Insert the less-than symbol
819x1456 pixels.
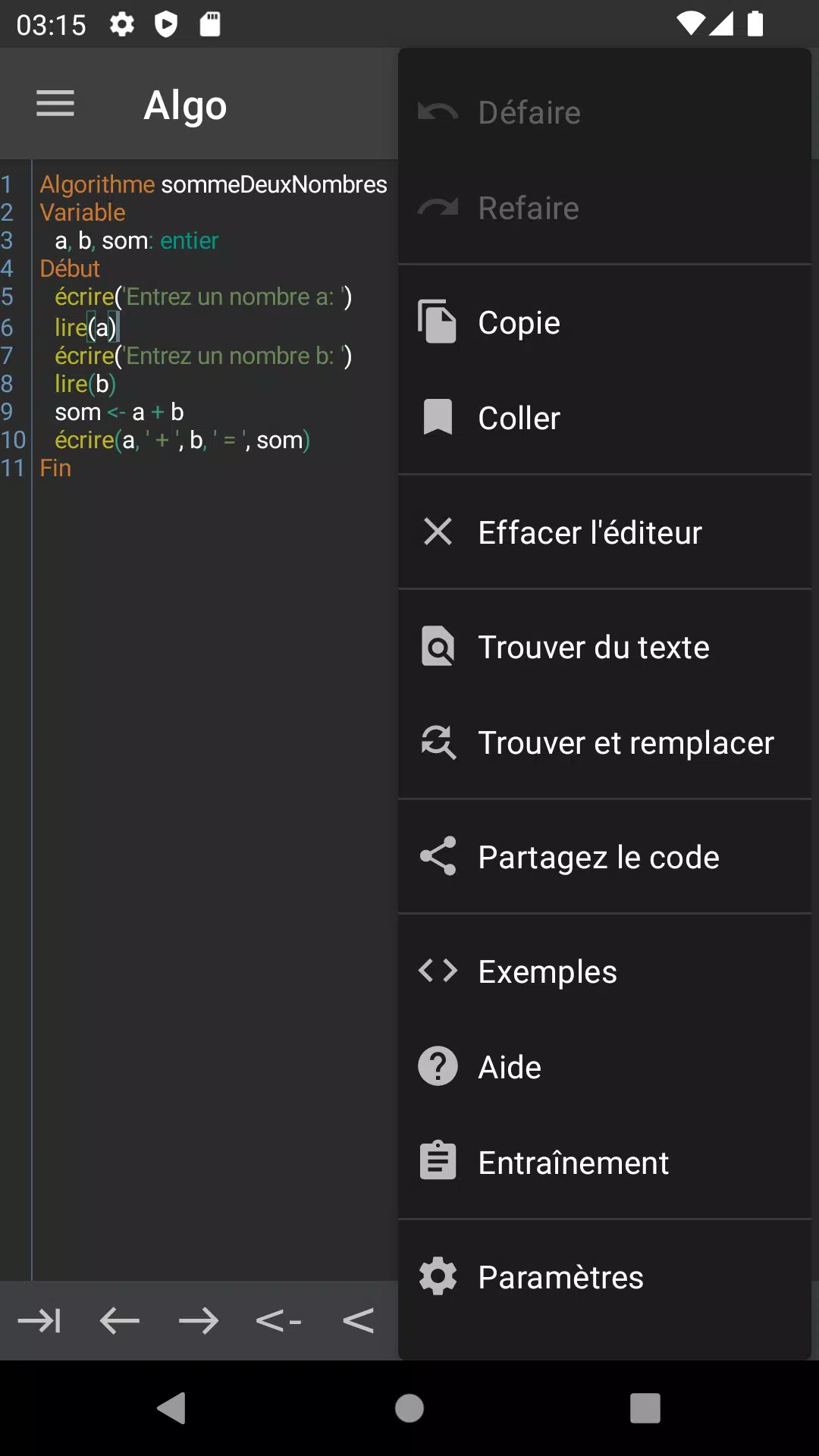pos(358,1321)
